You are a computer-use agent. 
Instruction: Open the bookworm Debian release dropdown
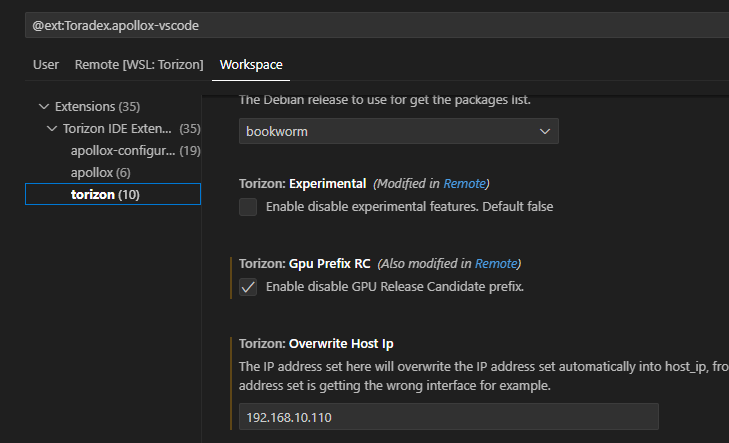(x=398, y=132)
